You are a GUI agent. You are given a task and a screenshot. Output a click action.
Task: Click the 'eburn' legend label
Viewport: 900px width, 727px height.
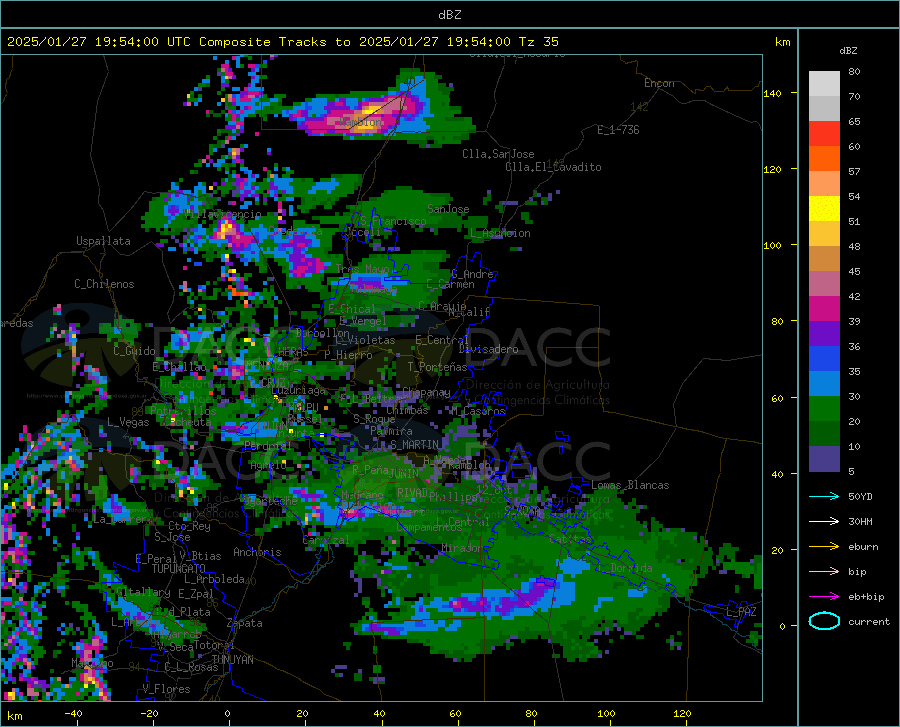point(863,547)
